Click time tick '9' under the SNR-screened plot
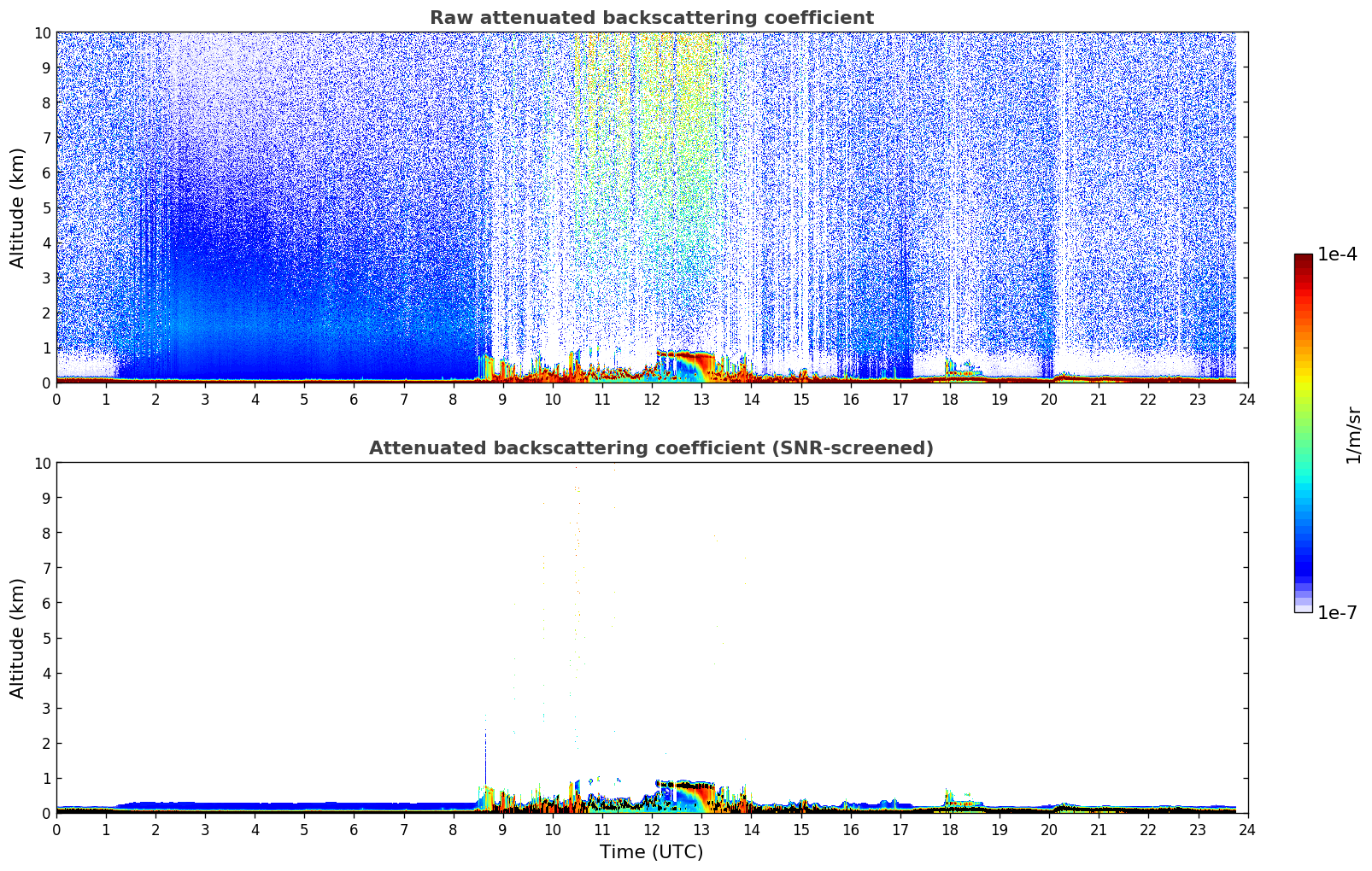 (503, 830)
